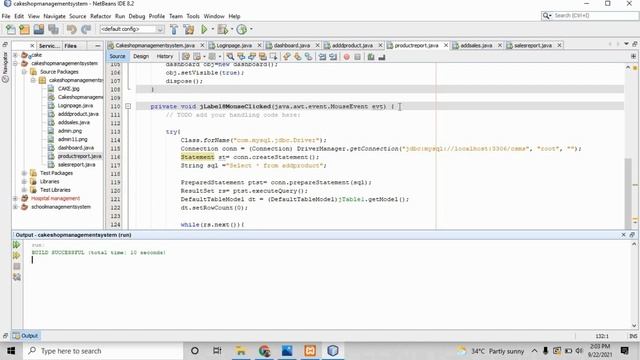Click the New File toolbar icon

(11, 29)
